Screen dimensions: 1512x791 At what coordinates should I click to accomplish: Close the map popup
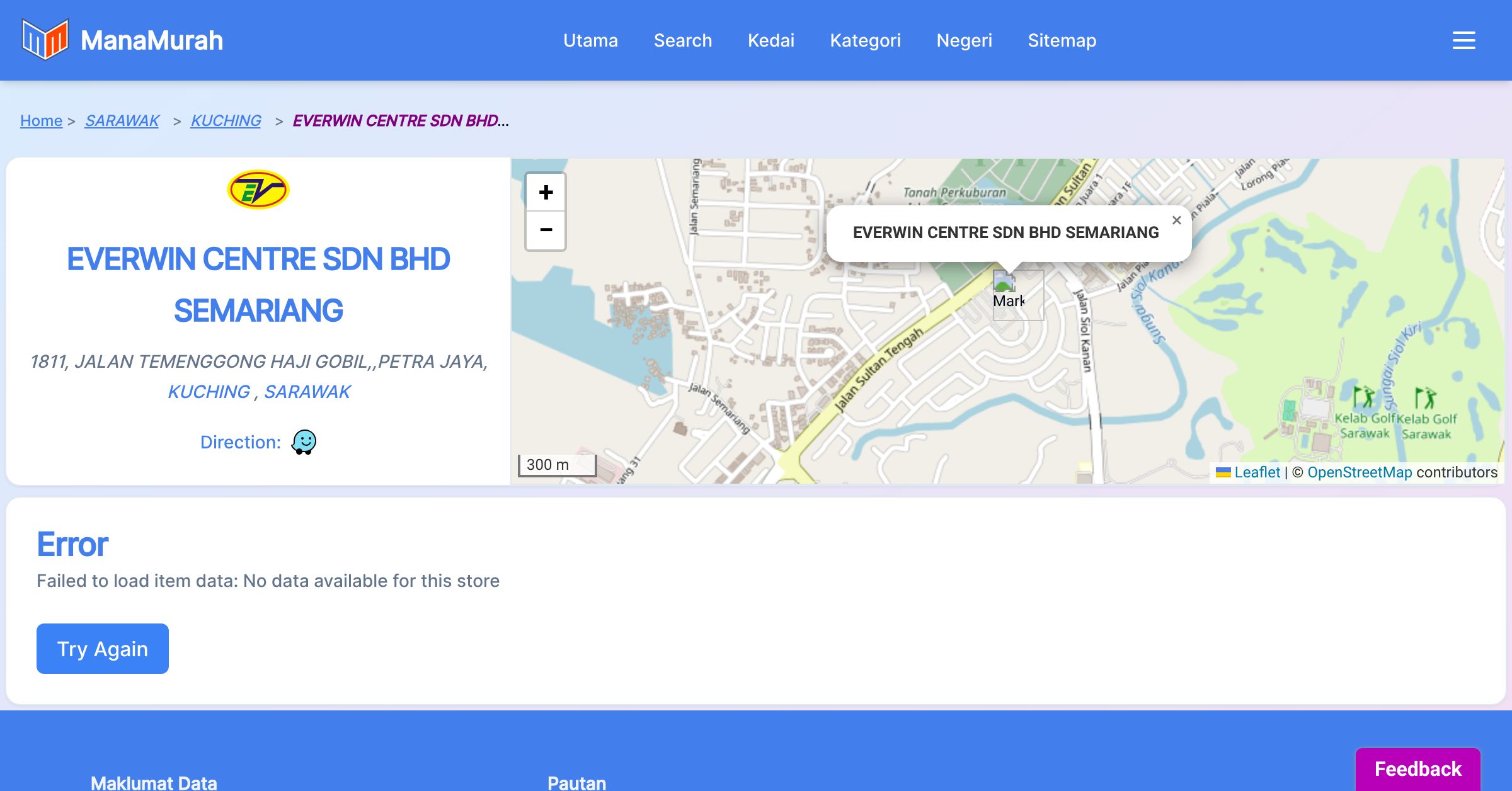1176,220
